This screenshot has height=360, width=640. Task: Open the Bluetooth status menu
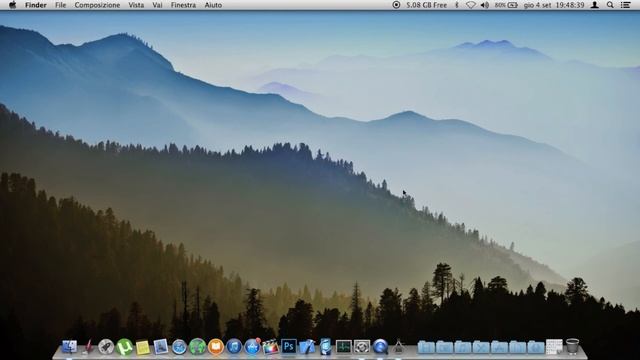[x=457, y=5]
